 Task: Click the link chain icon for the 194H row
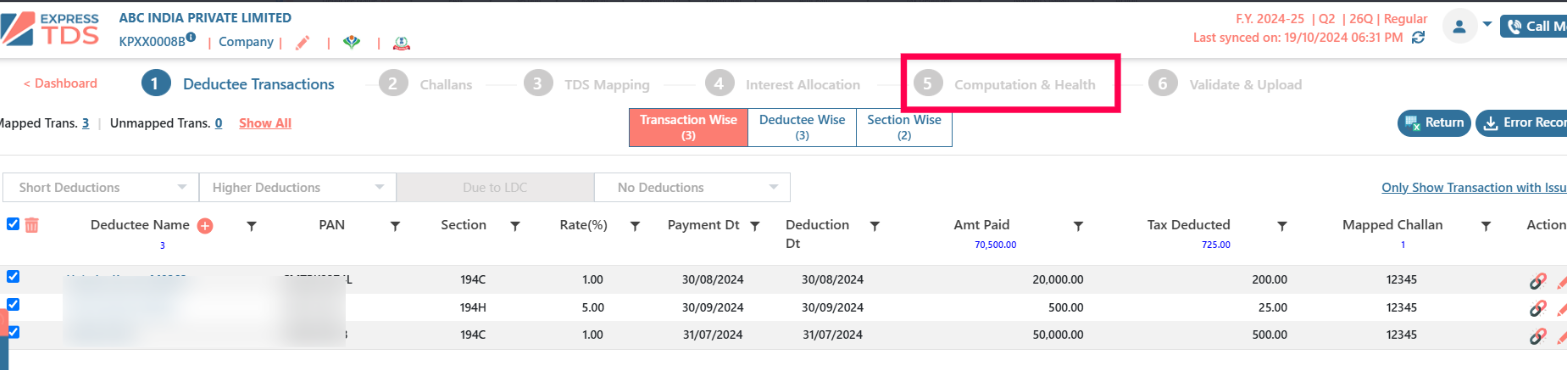(1538, 308)
